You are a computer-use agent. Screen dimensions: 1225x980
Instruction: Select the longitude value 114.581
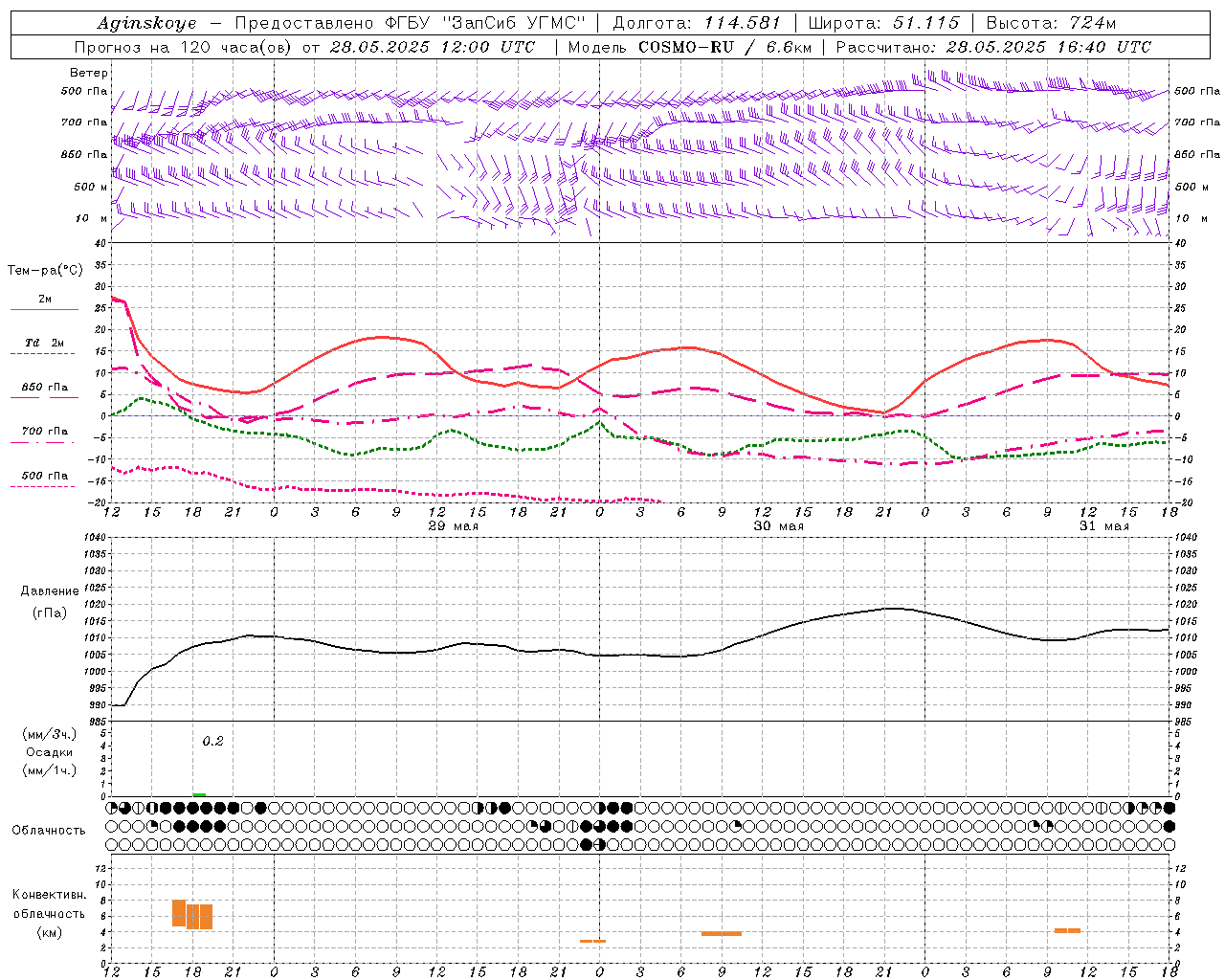(743, 23)
